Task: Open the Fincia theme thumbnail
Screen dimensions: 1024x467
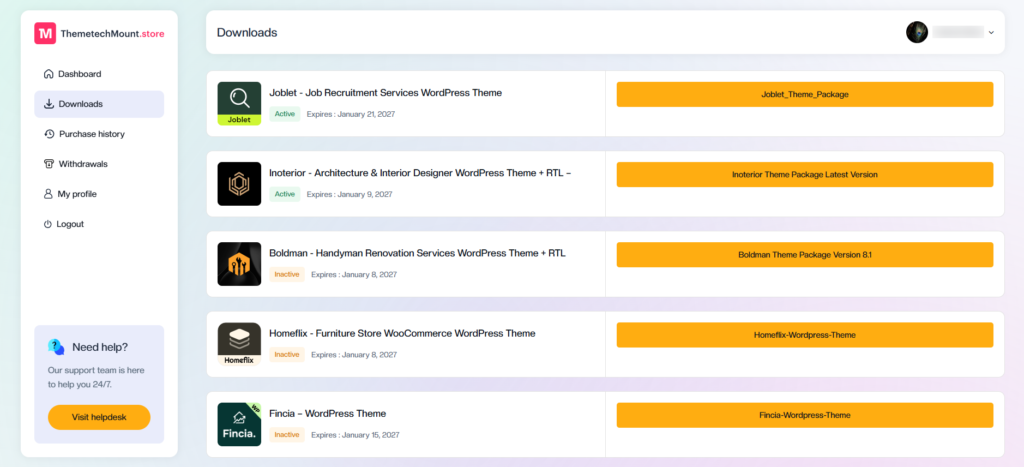Action: [x=239, y=425]
